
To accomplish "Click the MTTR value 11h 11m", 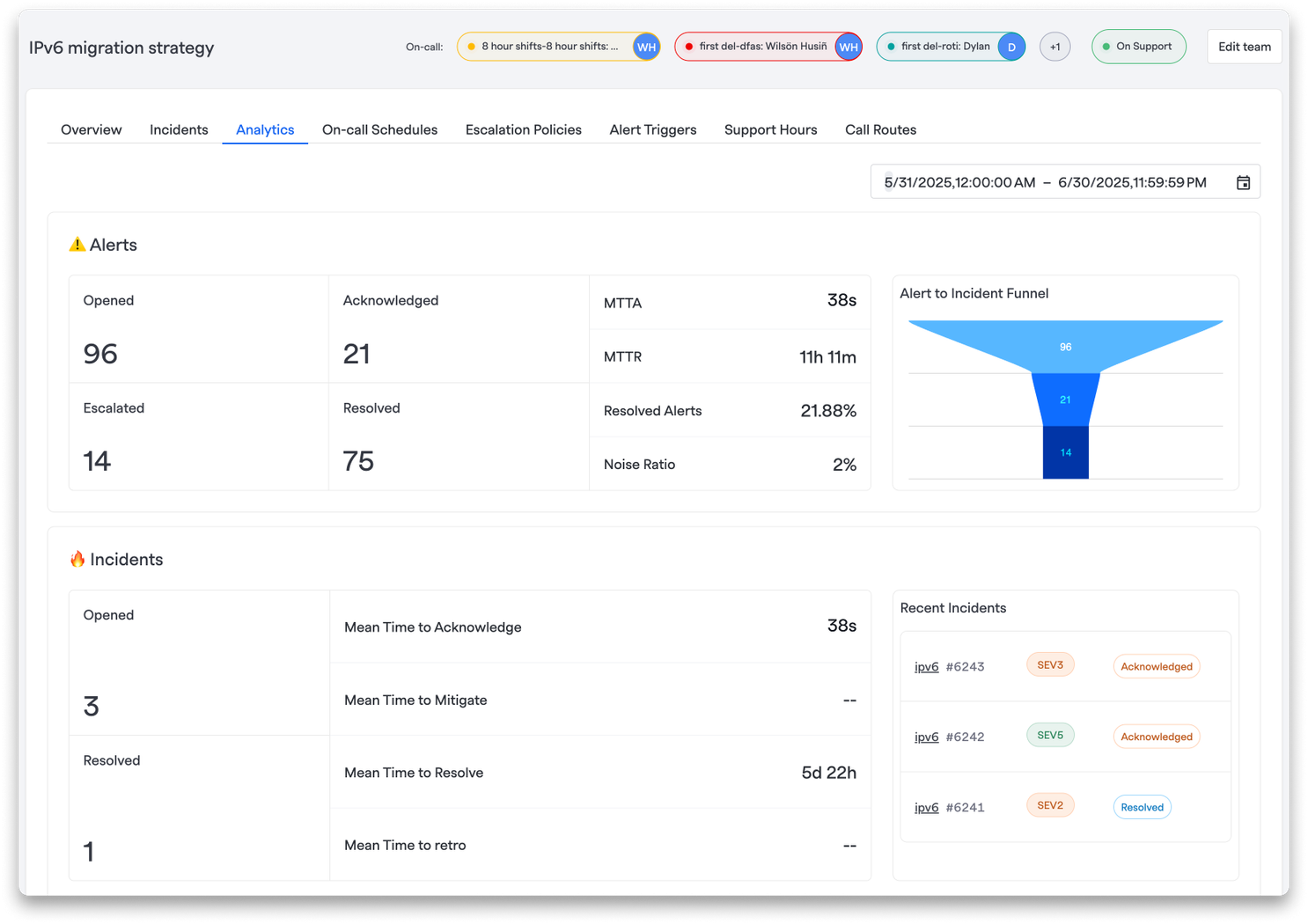I will (x=827, y=356).
